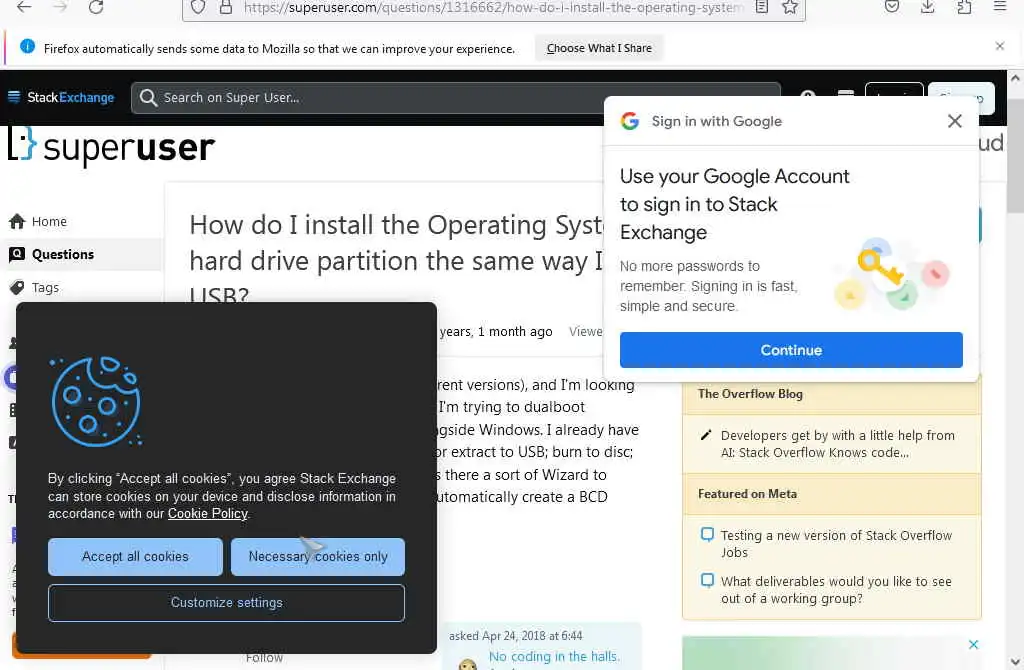Viewport: 1024px width, 670px height.
Task: Open the No coding in the halls user profile
Action: 554,656
